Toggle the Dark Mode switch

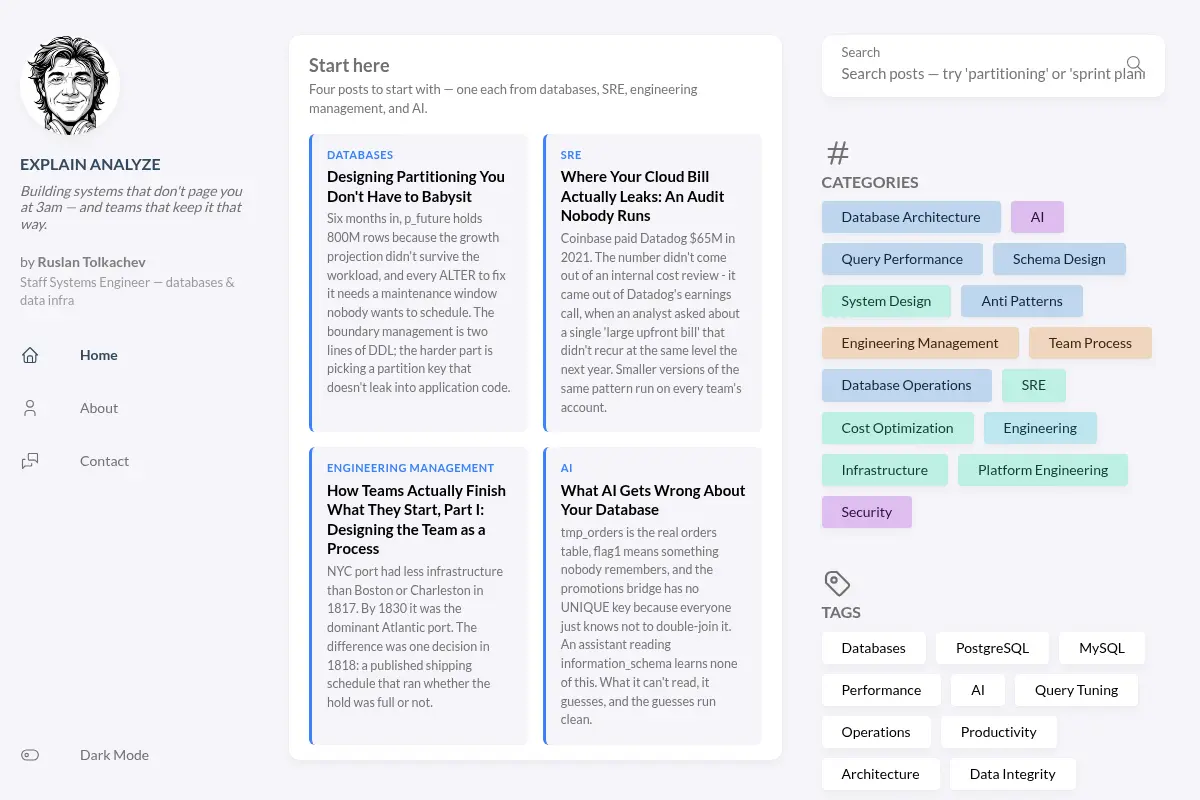coord(30,755)
